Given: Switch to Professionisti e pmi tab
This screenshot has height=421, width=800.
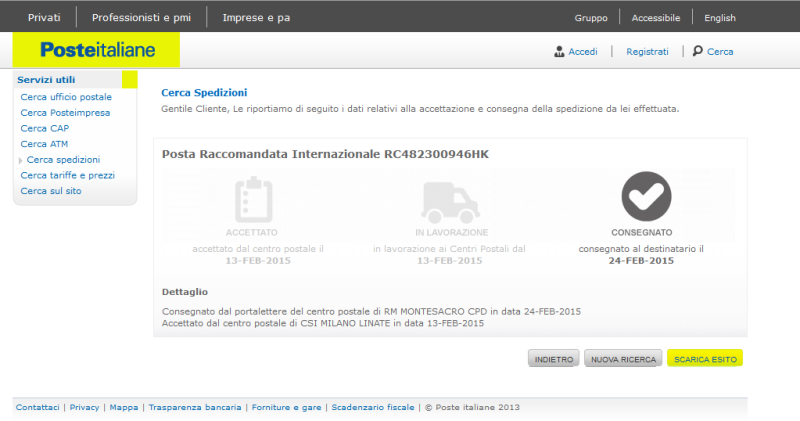Looking at the screenshot, I should [142, 18].
